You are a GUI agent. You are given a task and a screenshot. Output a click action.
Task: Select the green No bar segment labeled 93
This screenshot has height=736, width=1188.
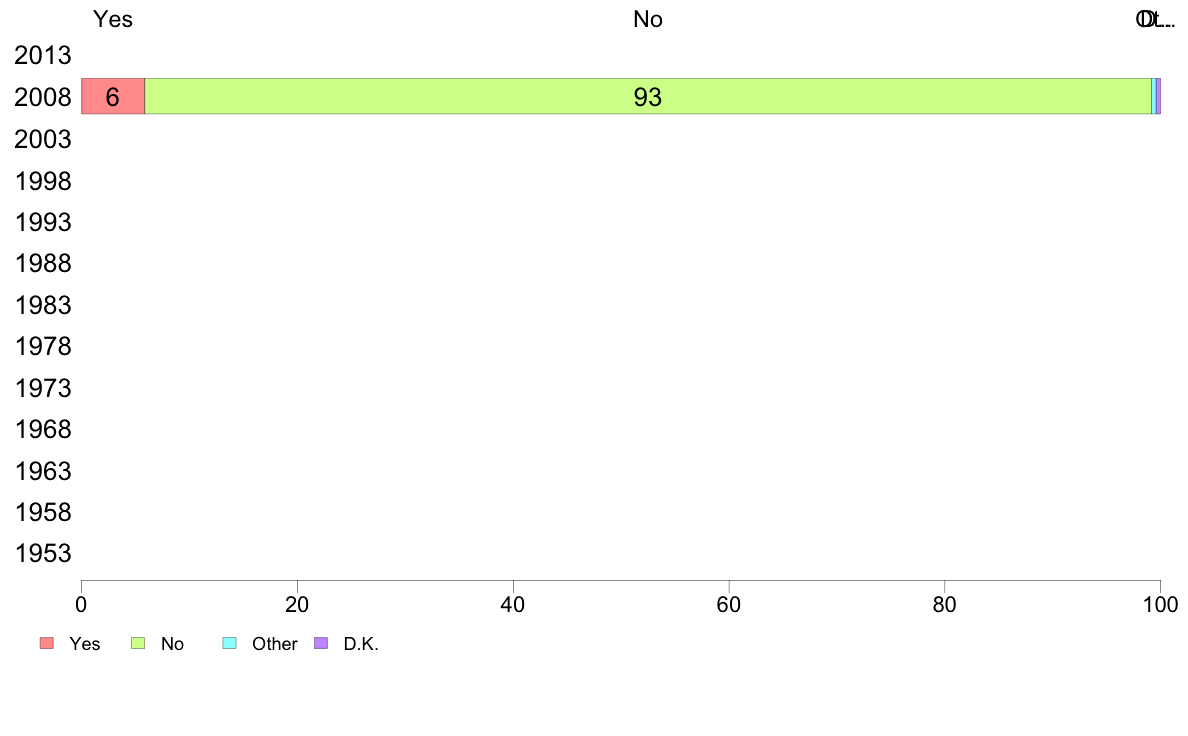click(x=648, y=96)
